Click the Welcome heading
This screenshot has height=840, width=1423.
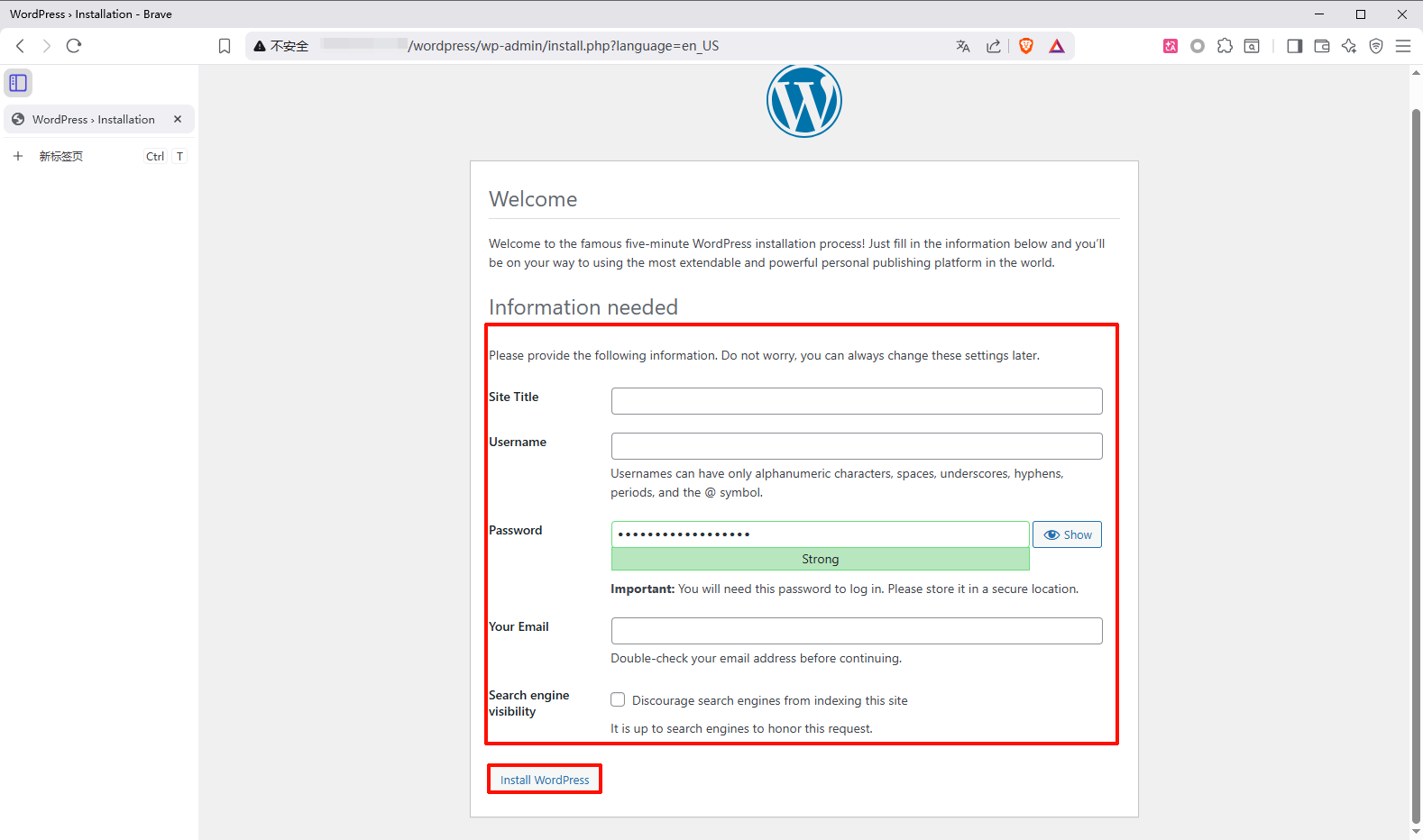click(533, 199)
